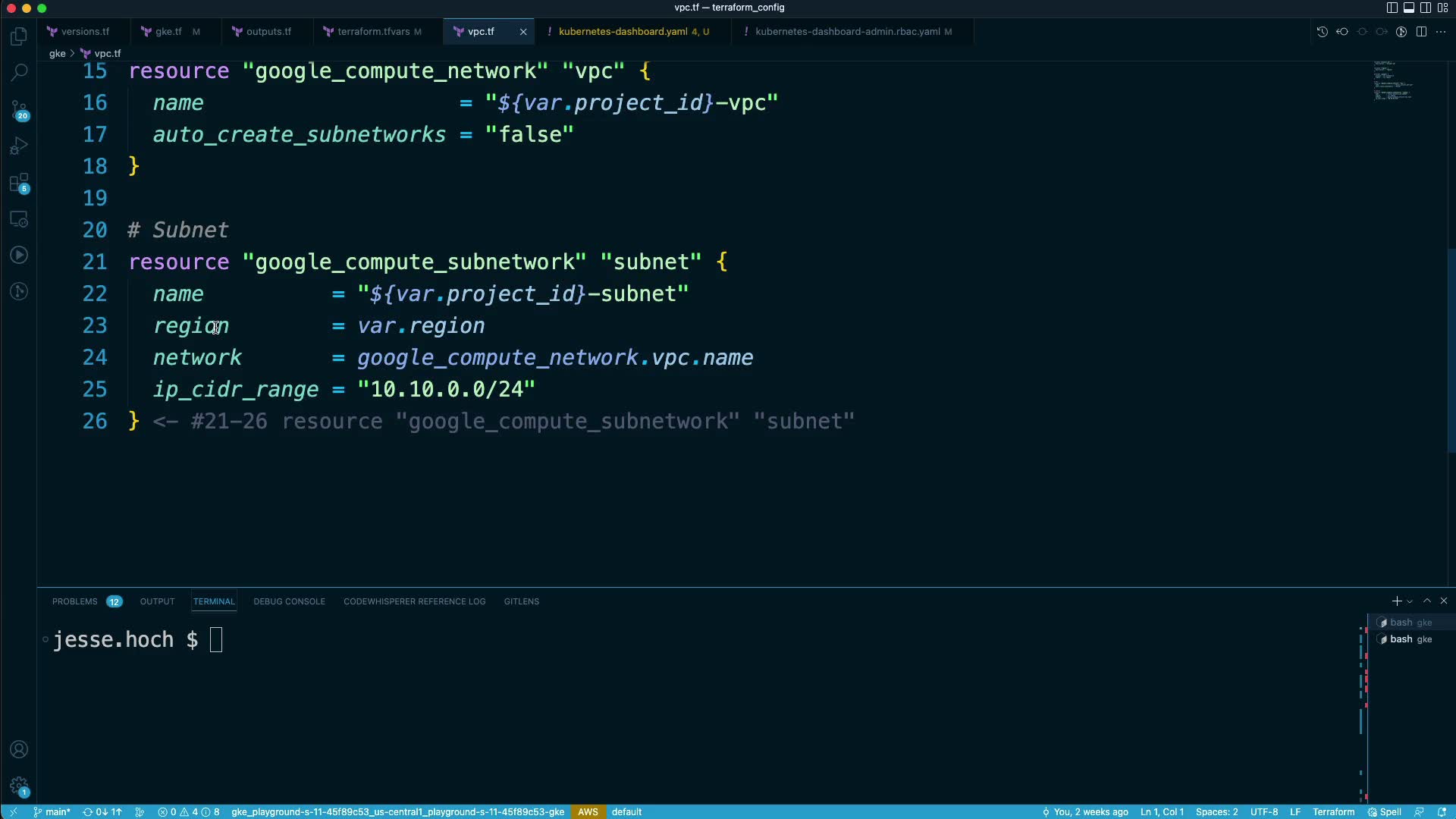Open the Explorer view in activity bar
The width and height of the screenshot is (1456, 819).
(19, 36)
